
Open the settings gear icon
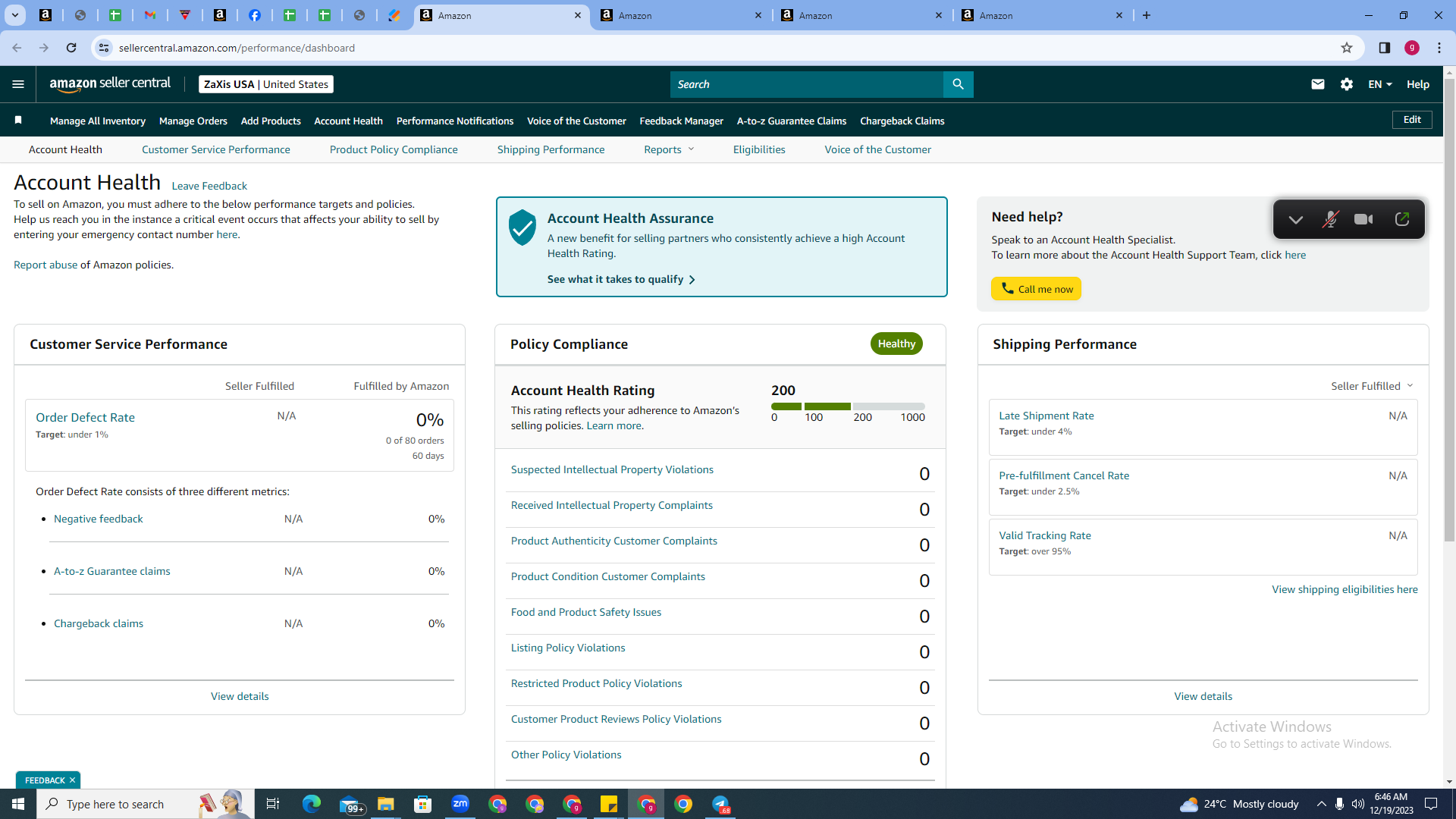tap(1347, 84)
